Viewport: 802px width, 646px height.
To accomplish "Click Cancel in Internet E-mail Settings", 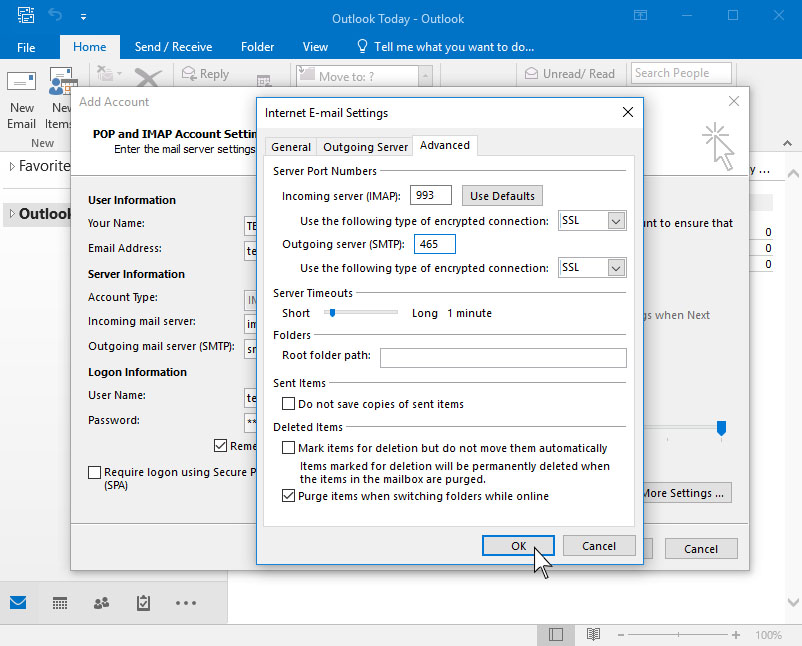I will pos(599,546).
